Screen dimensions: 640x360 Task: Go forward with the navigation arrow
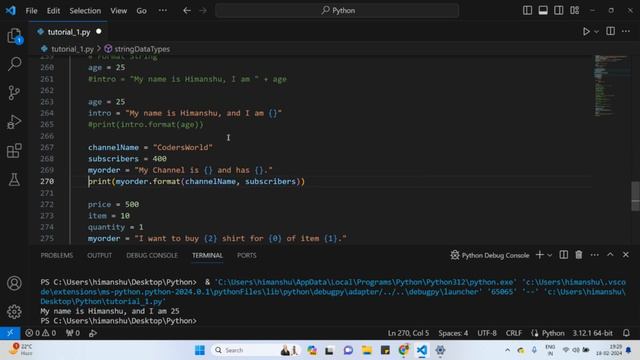tap(203, 11)
